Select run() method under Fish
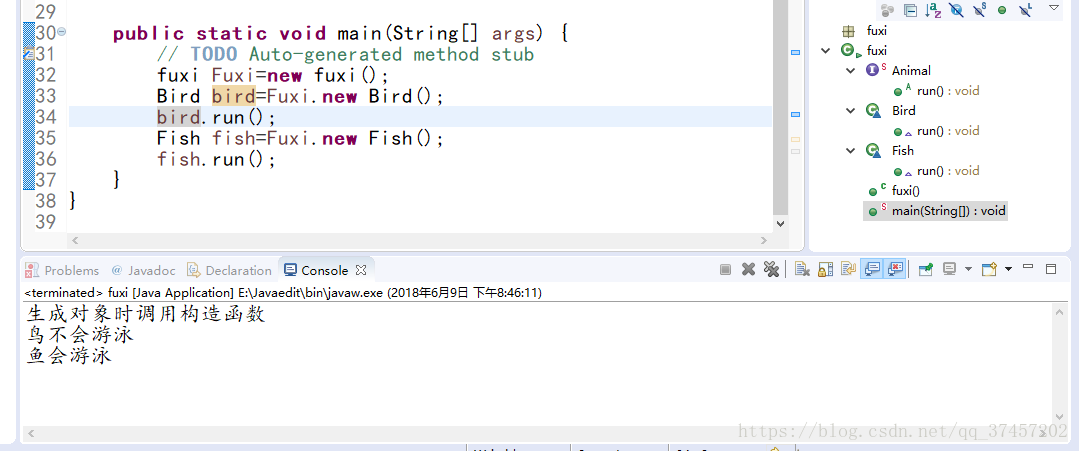 pos(948,171)
